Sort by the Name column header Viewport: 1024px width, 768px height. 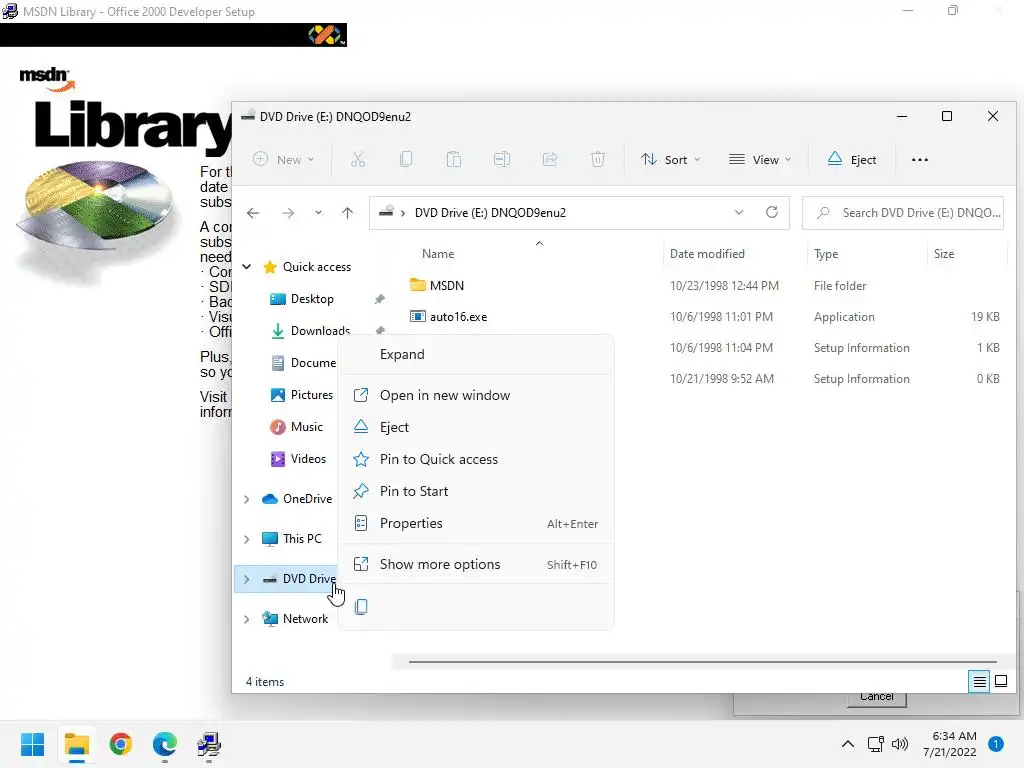[x=438, y=253]
